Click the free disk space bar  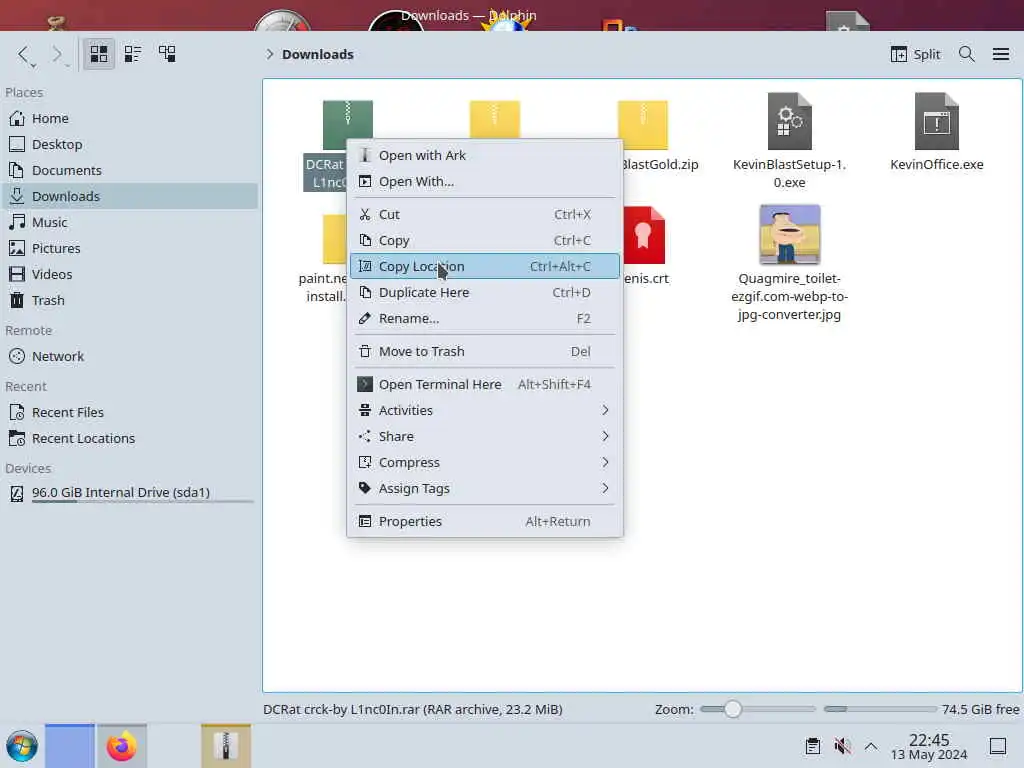880,709
